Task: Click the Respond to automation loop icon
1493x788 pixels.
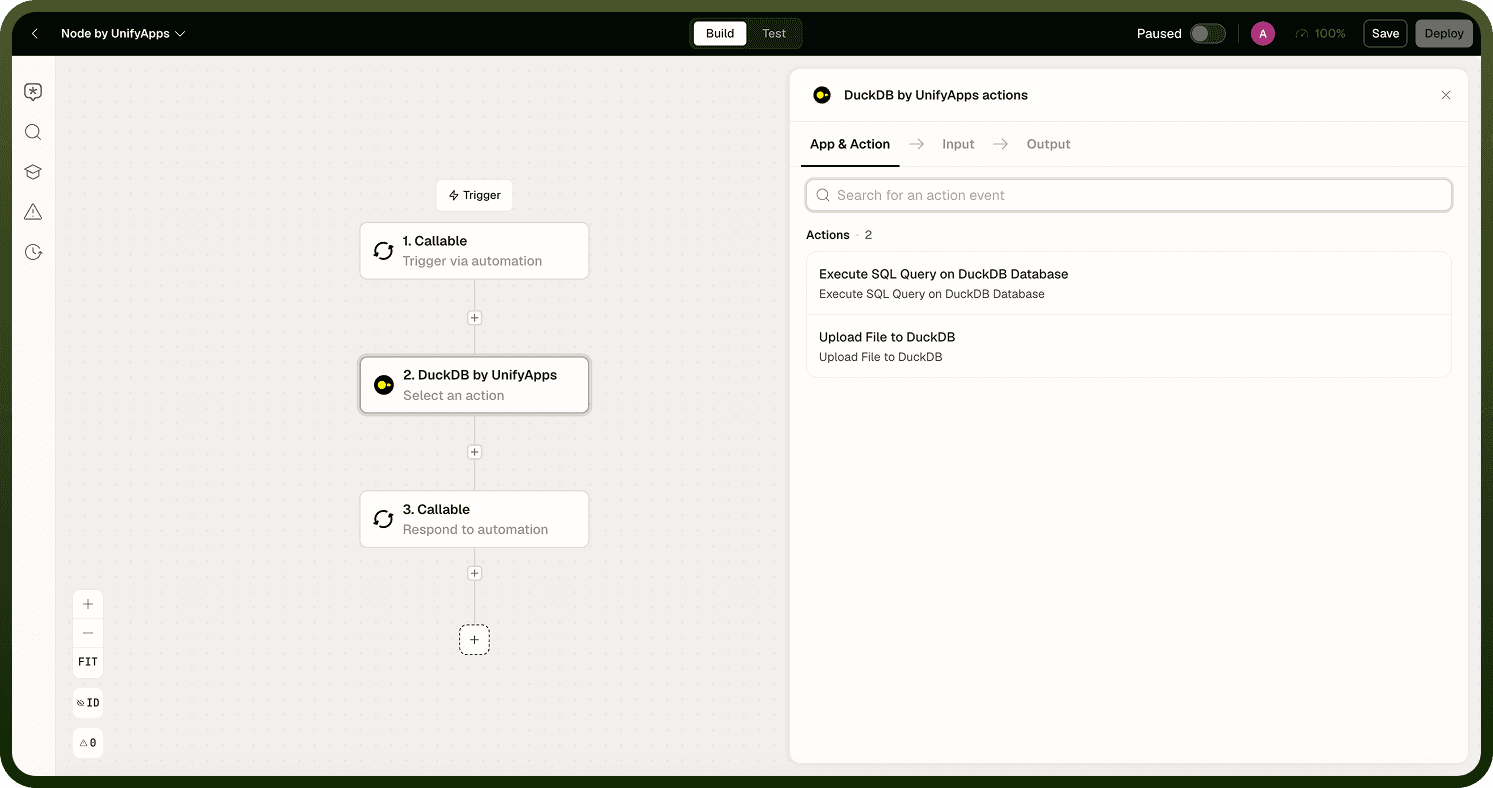Action: (x=383, y=519)
